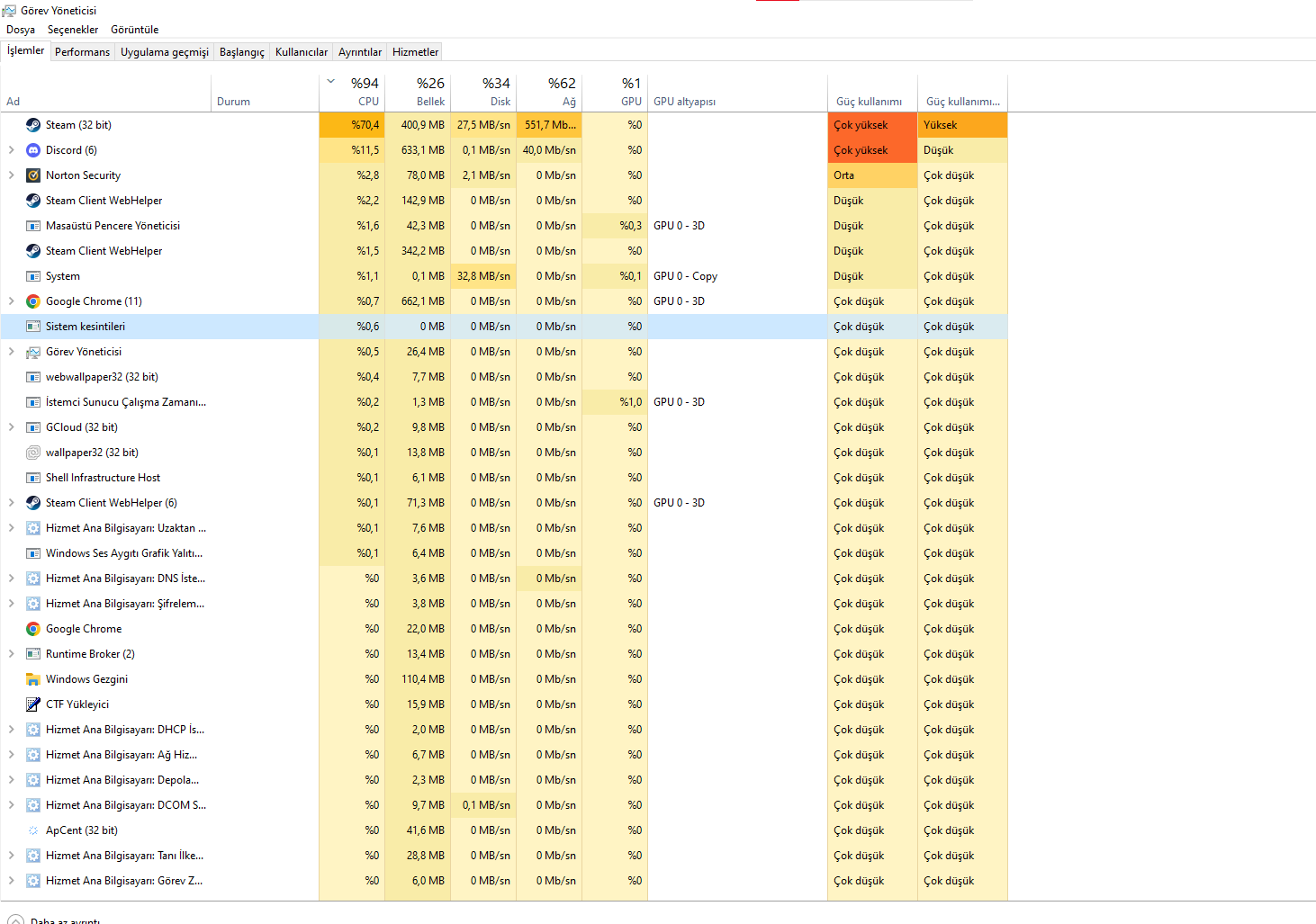Viewport: 1316px width, 924px height.
Task: Expand the Google Chrome (11) group
Action: coord(11,301)
